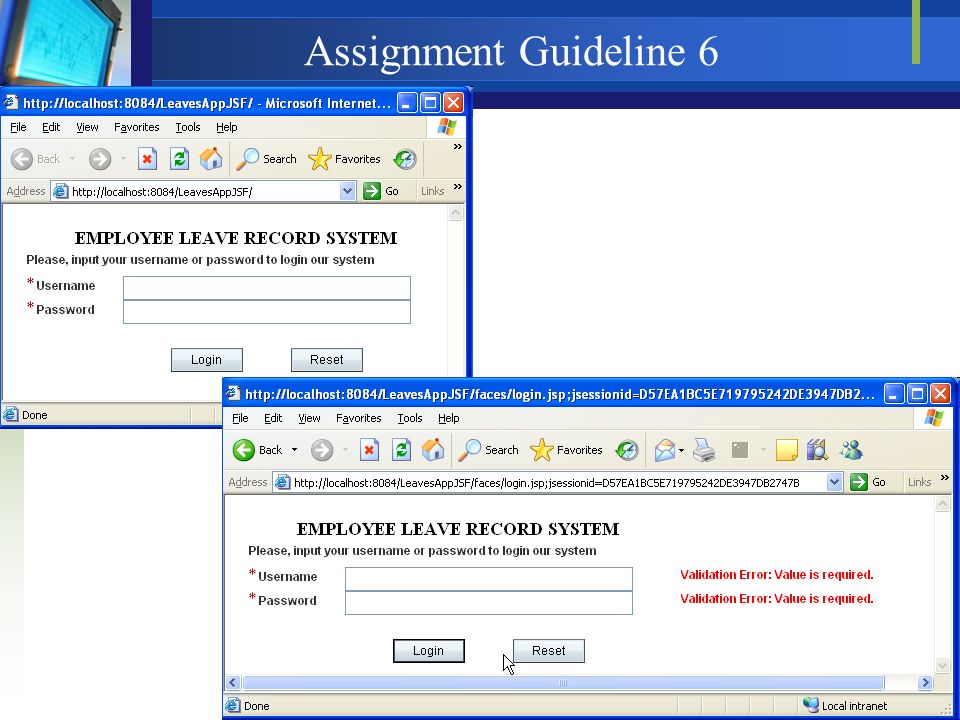
Task: Click Username field in rear LeavesAppJSF window
Action: pyautogui.click(x=266, y=288)
